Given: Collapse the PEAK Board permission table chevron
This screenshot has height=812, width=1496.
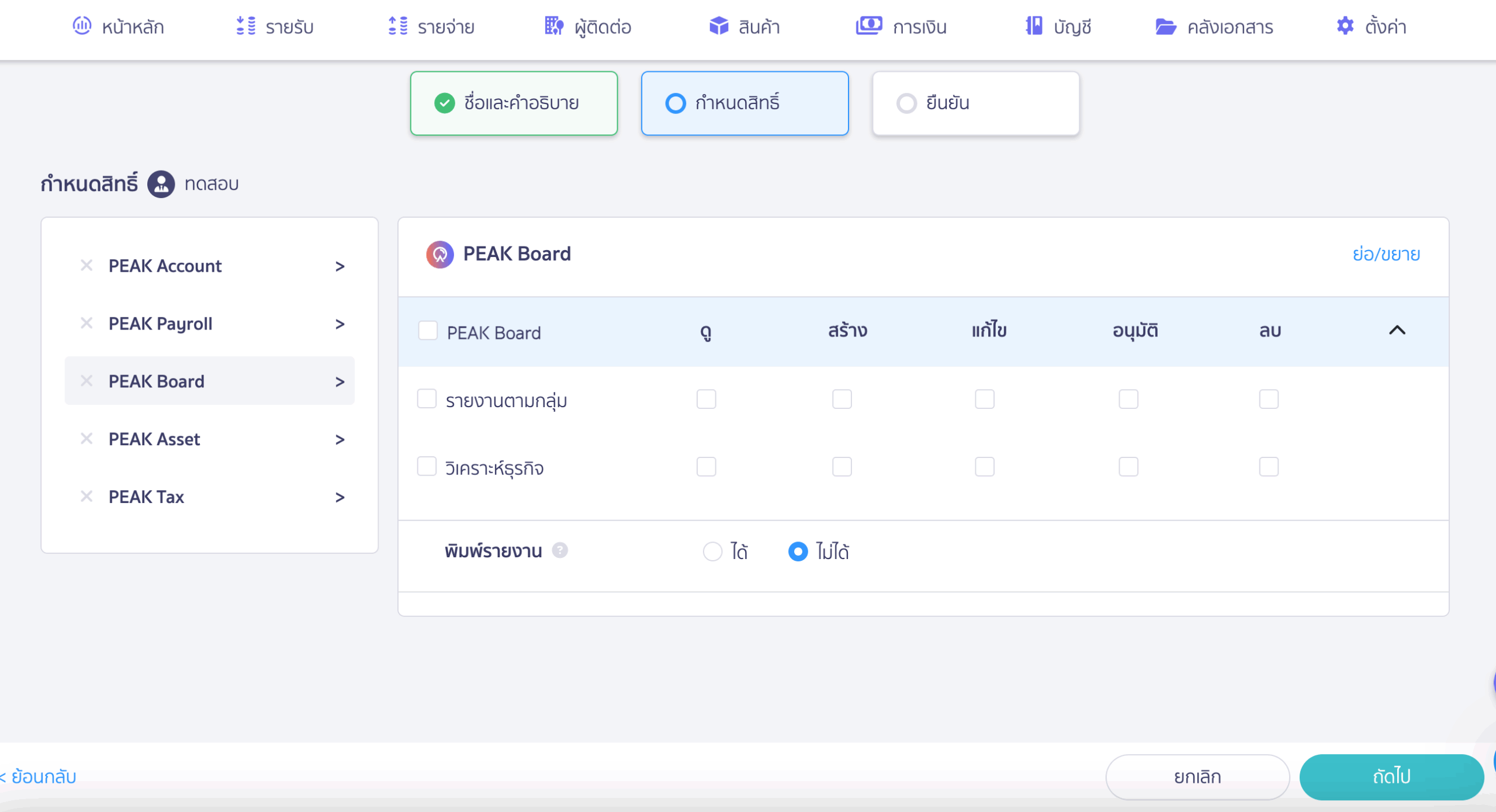Looking at the screenshot, I should [x=1397, y=331].
